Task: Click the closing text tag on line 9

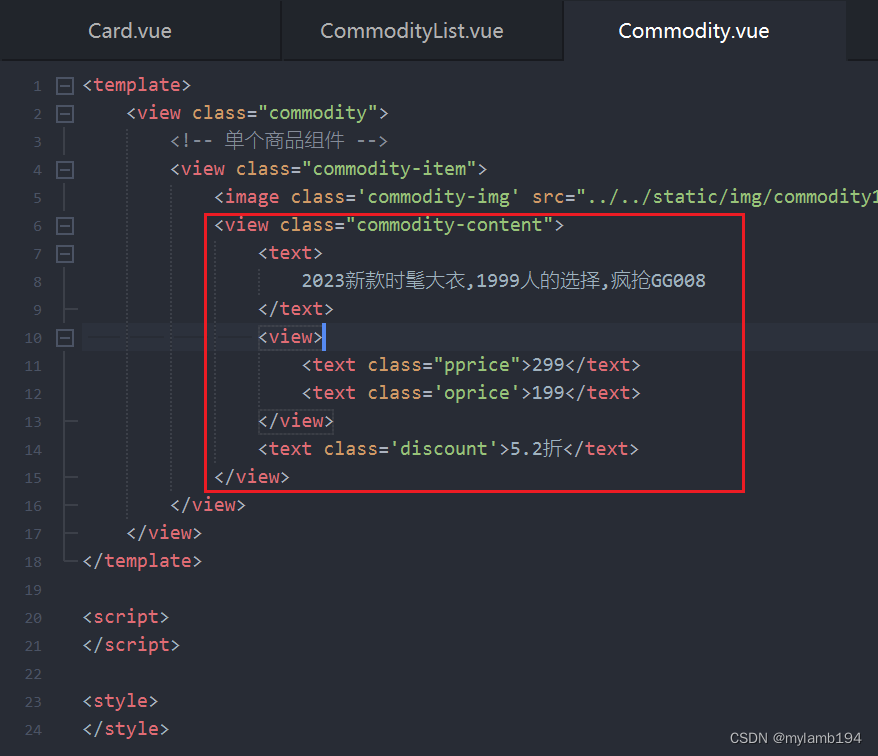Action: (296, 309)
